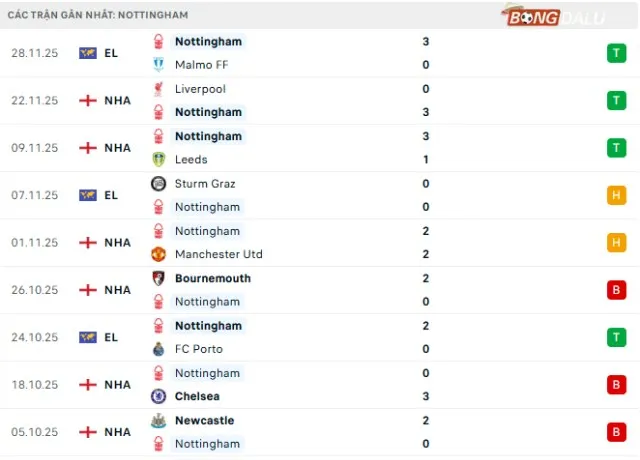Click the Newcastle club crest icon
Screen dimensions: 640x460
(x=158, y=421)
